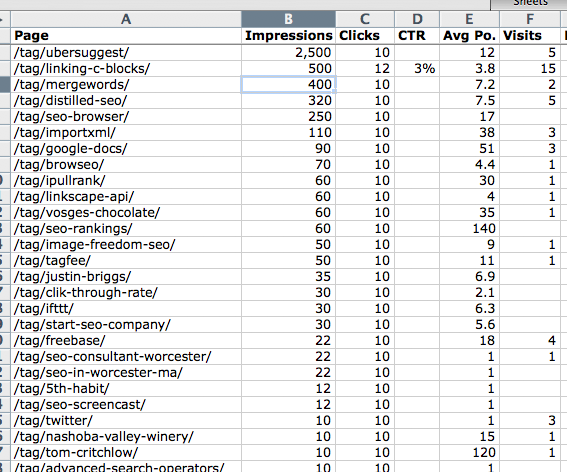Select the 7.2 average position cell
The height and width of the screenshot is (472, 567).
(x=469, y=85)
